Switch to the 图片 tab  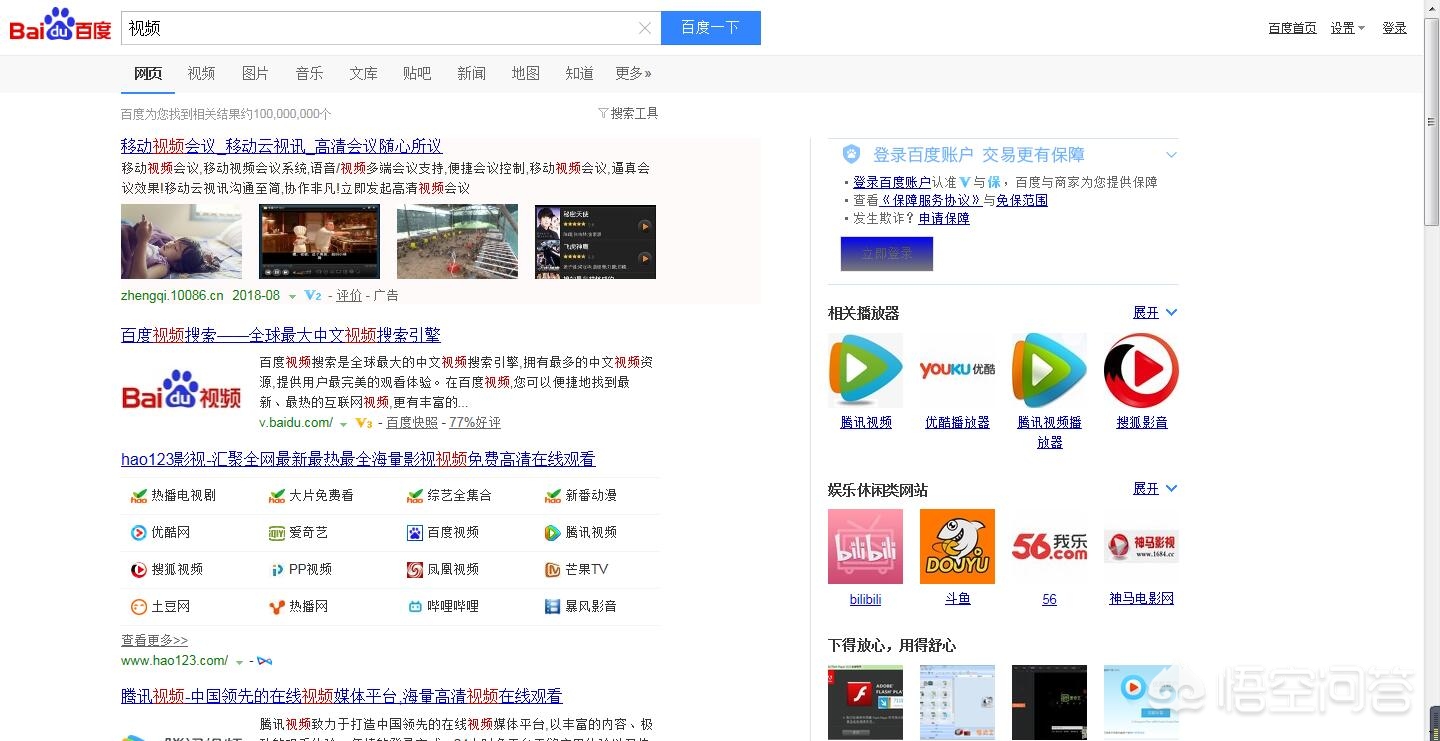[x=255, y=73]
